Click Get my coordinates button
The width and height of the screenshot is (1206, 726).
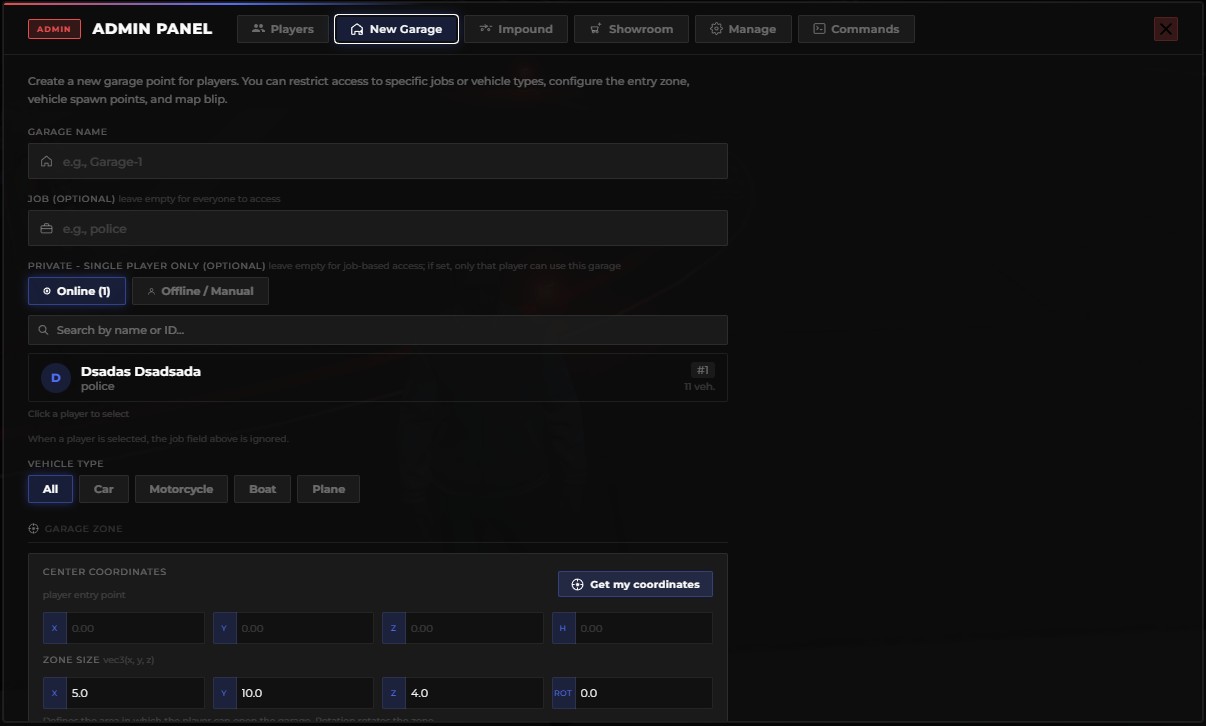[x=635, y=584]
